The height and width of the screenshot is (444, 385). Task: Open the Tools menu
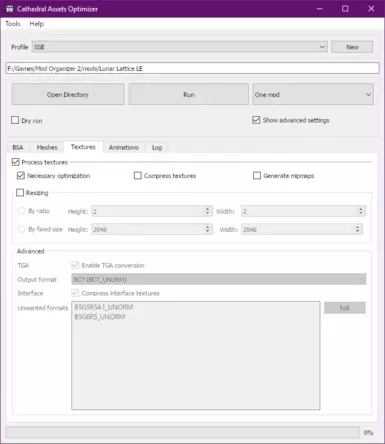click(13, 24)
